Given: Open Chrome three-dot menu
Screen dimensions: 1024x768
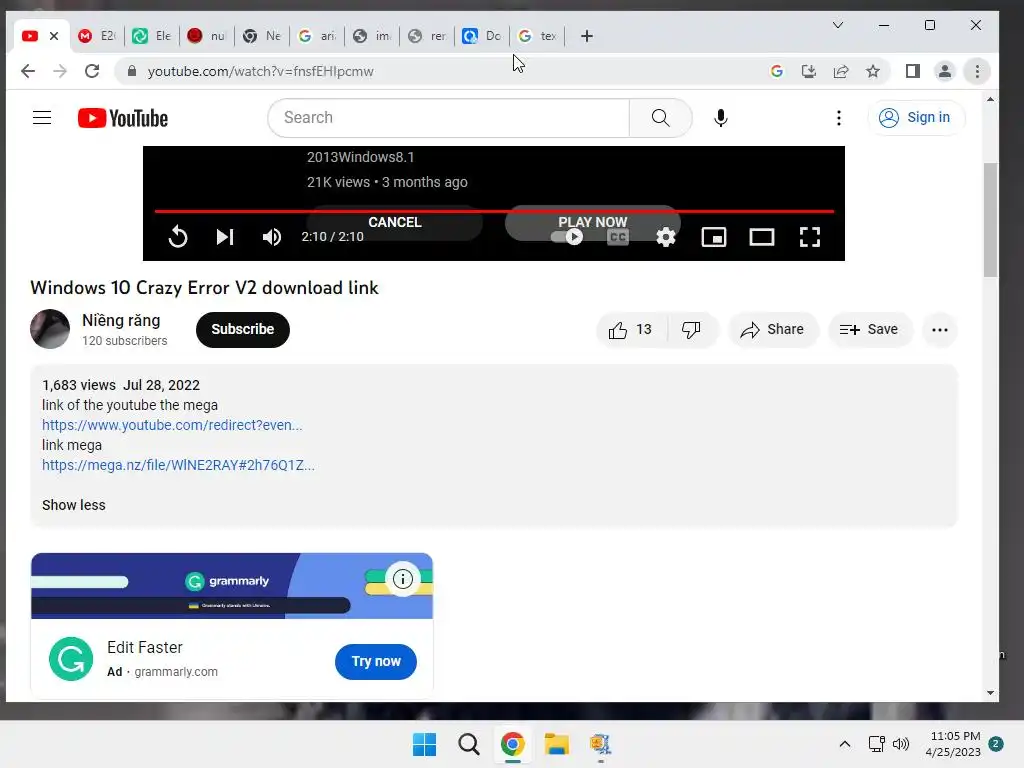Looking at the screenshot, I should point(977,71).
